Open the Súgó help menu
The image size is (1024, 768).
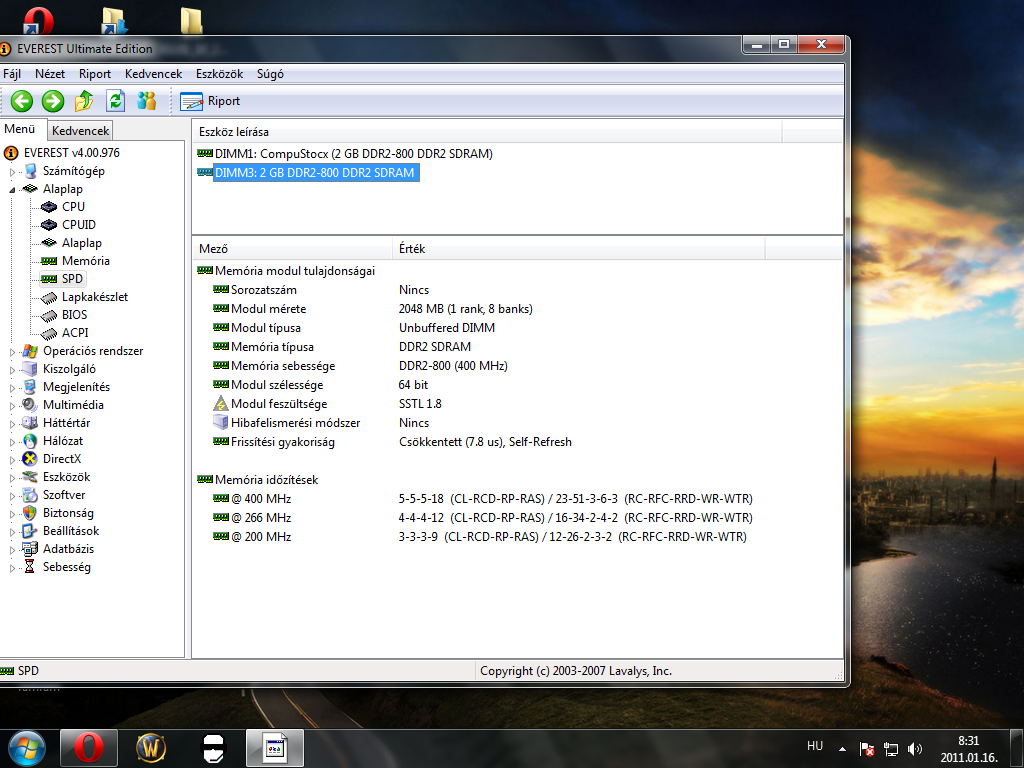click(270, 74)
